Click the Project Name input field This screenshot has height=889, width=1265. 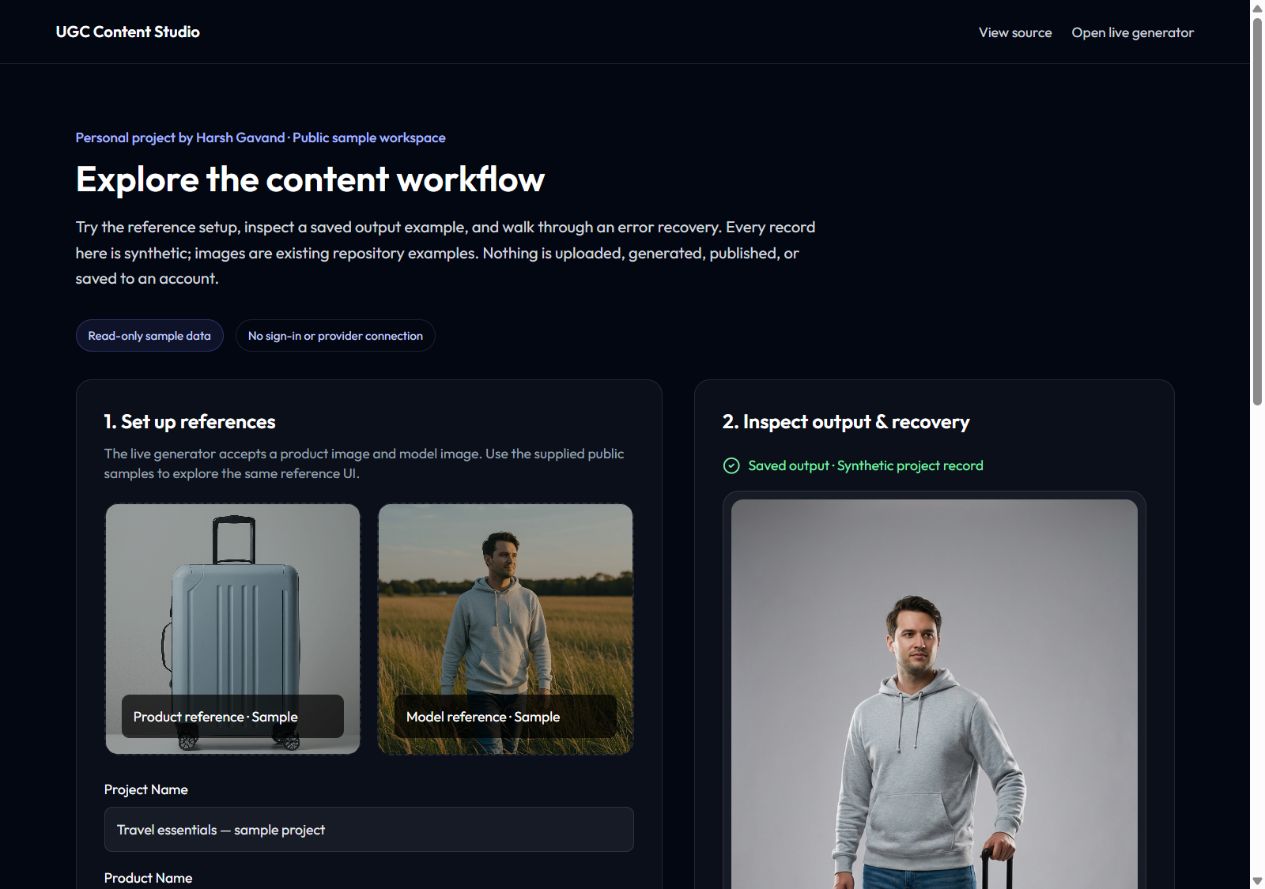click(369, 830)
